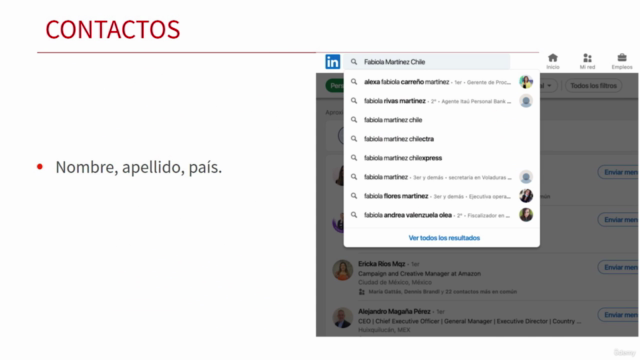This screenshot has width=640, height=360.
Task: Open Todos los filtros button
Action: [x=593, y=86]
